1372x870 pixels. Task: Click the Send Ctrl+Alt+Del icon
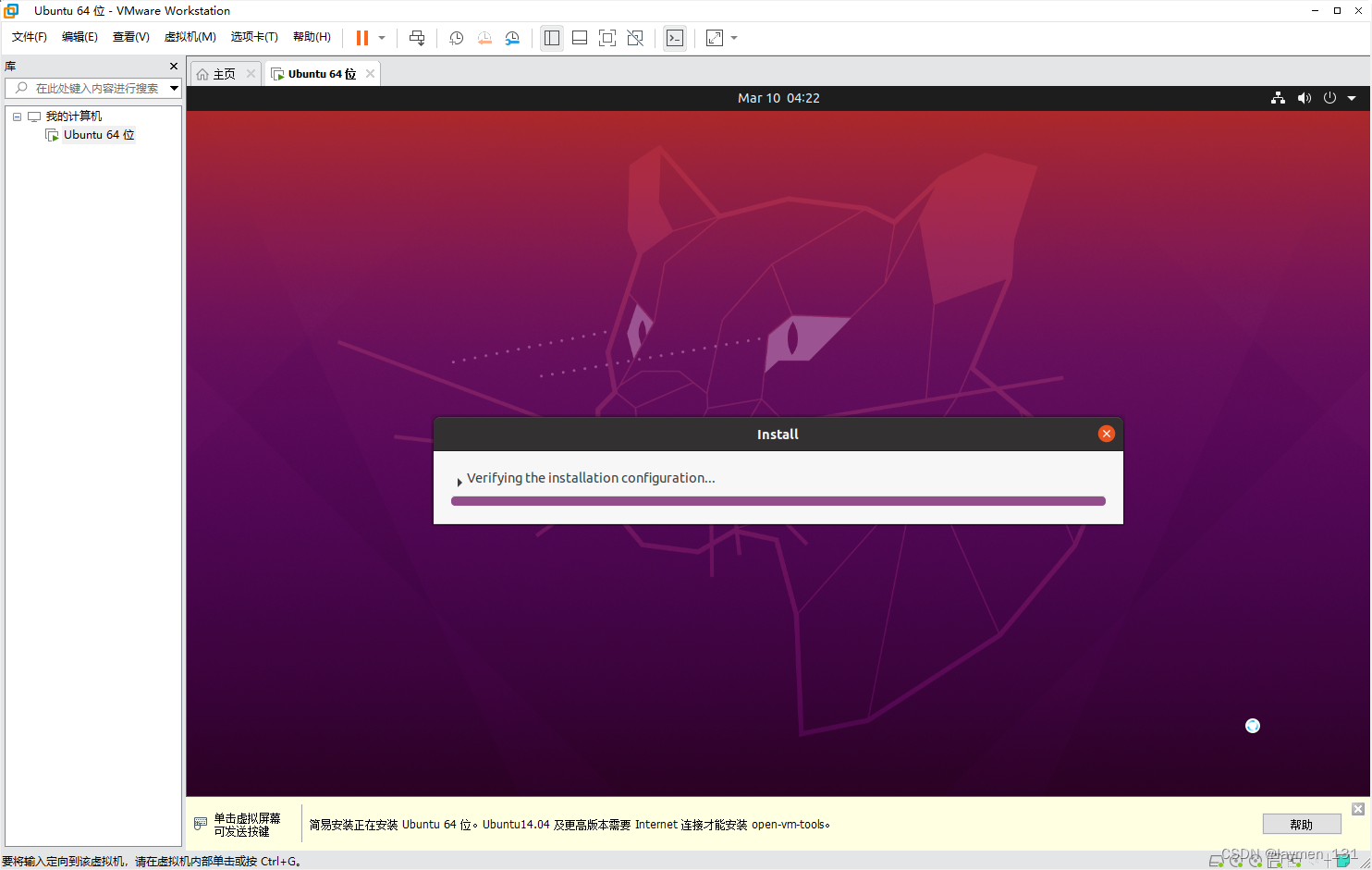417,38
